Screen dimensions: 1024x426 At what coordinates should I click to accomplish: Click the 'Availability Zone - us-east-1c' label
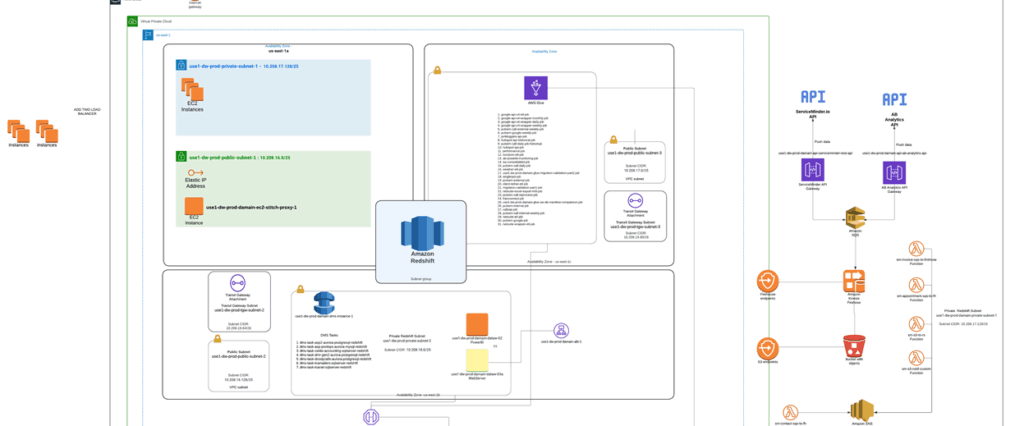coord(549,261)
